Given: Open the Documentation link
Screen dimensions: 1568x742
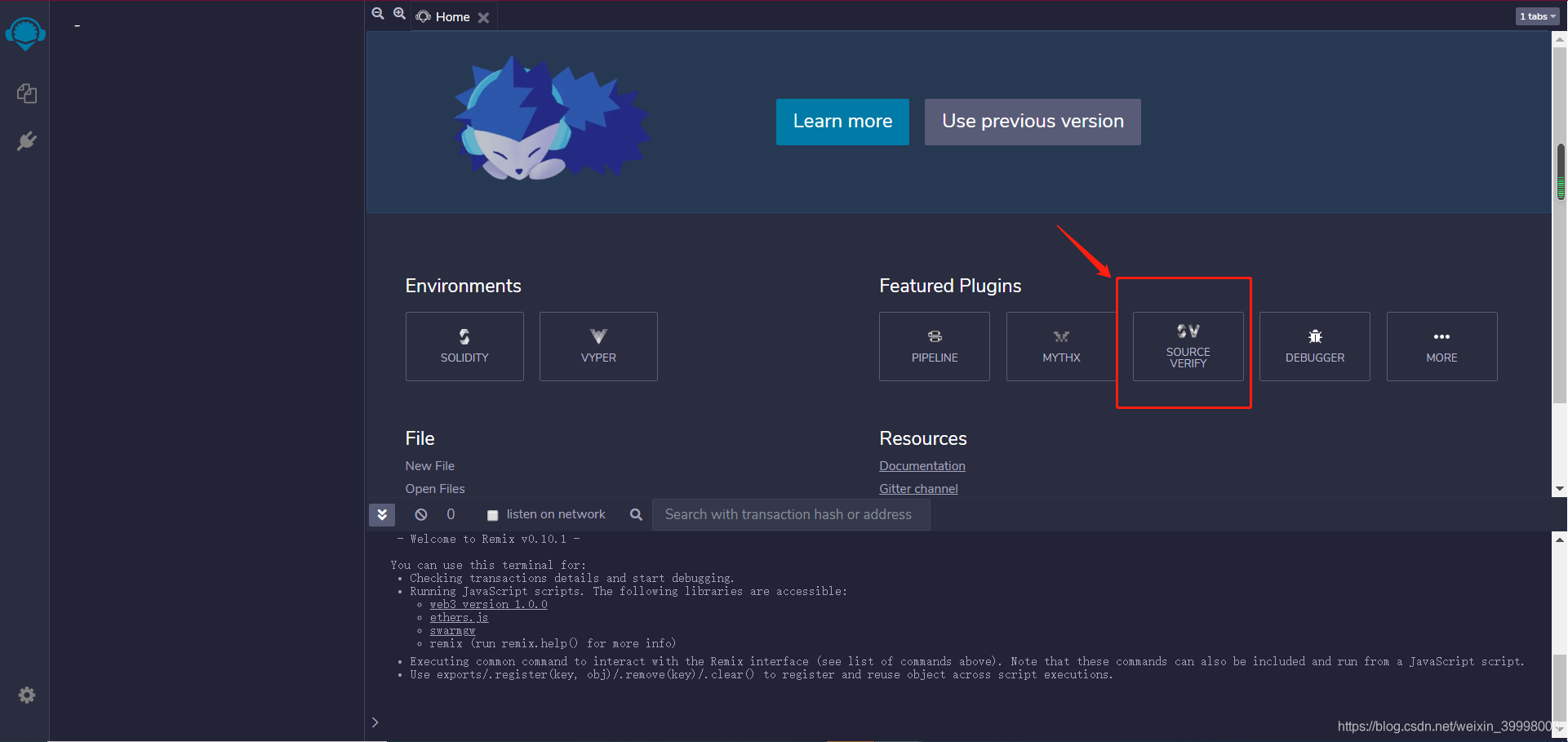Looking at the screenshot, I should pos(922,466).
